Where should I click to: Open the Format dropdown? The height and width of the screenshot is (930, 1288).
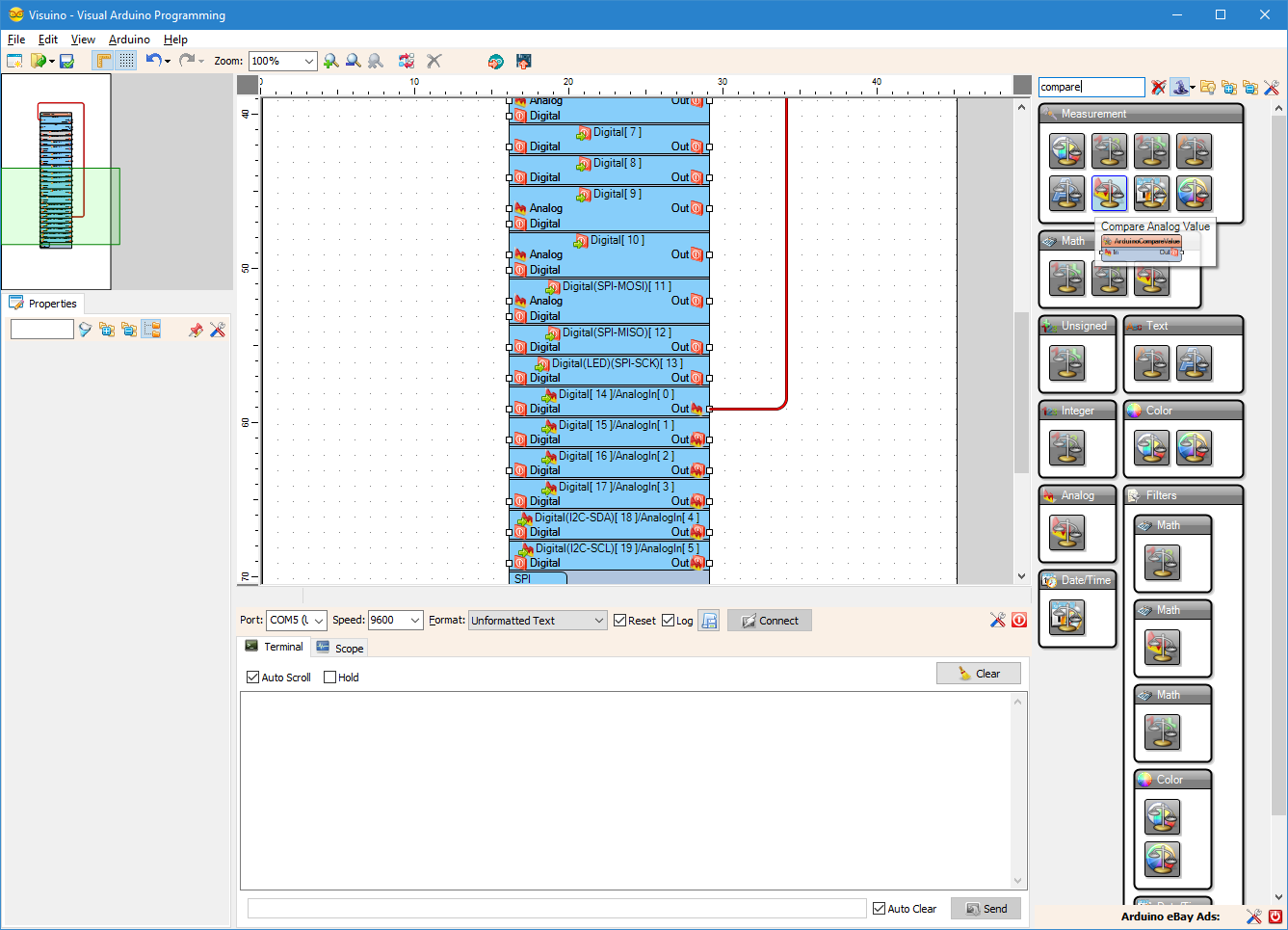pos(598,621)
